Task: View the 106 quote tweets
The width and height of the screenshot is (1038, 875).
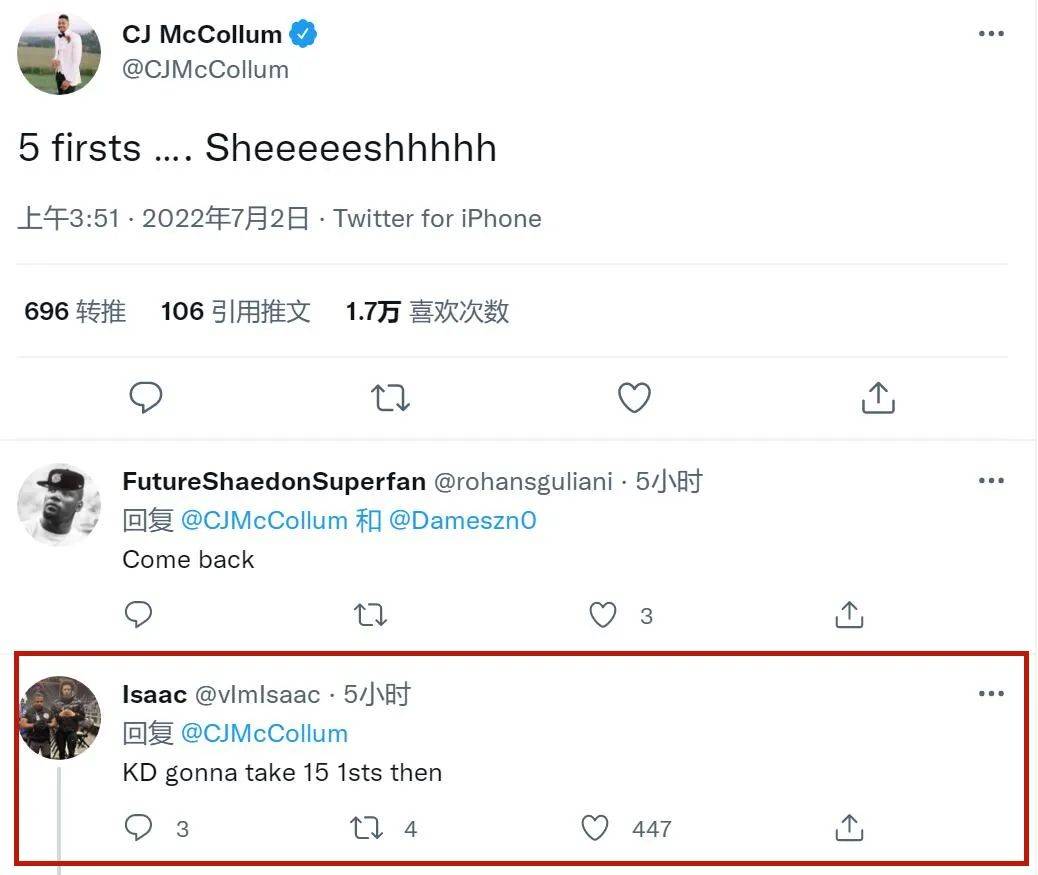Action: [235, 311]
